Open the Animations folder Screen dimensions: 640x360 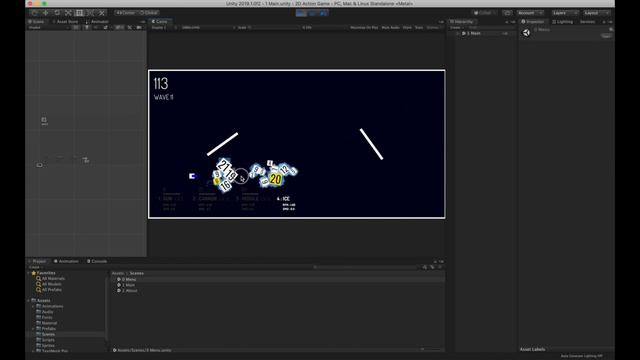click(x=49, y=306)
